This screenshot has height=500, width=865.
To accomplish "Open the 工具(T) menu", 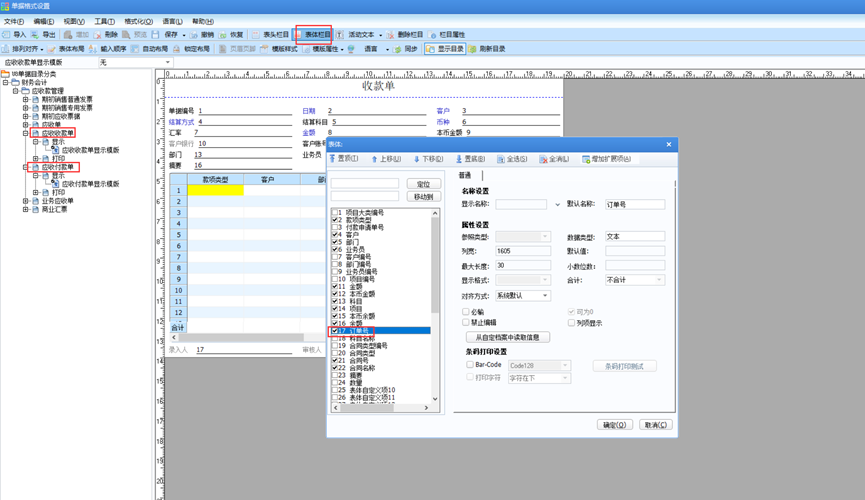I will point(104,22).
